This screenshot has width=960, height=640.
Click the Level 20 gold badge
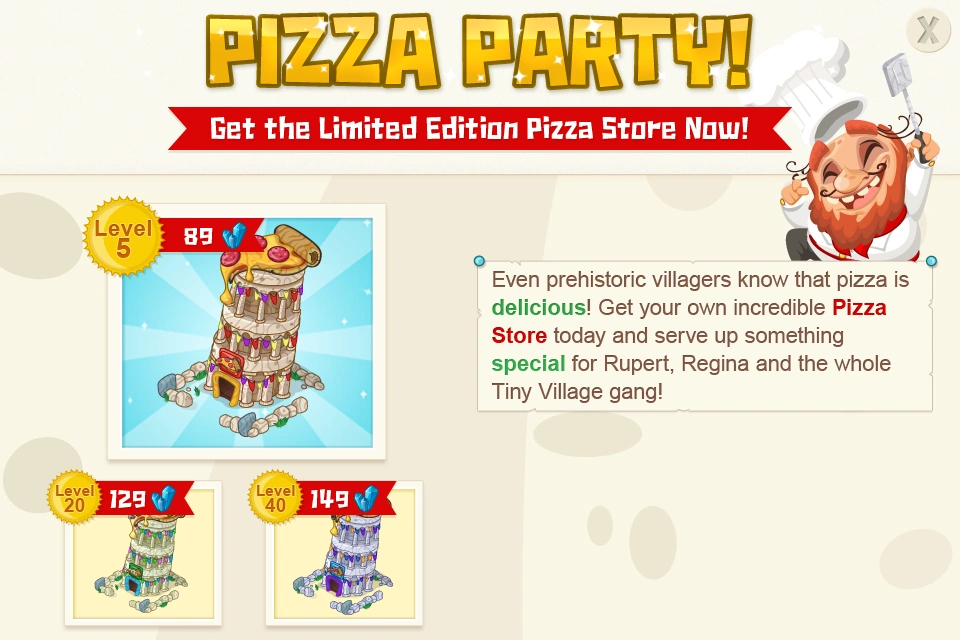(75, 497)
